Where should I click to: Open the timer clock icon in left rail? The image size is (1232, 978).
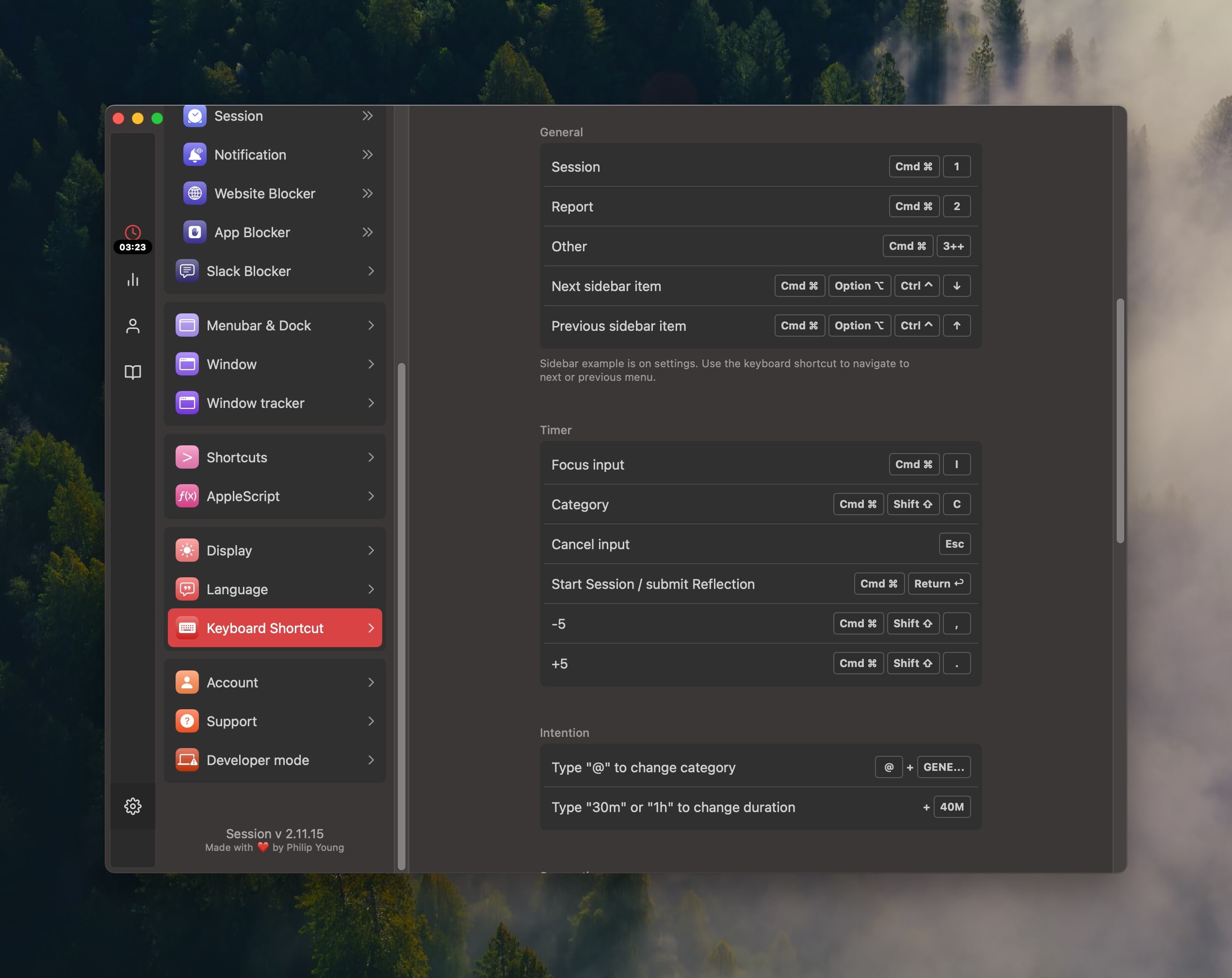pyautogui.click(x=132, y=232)
